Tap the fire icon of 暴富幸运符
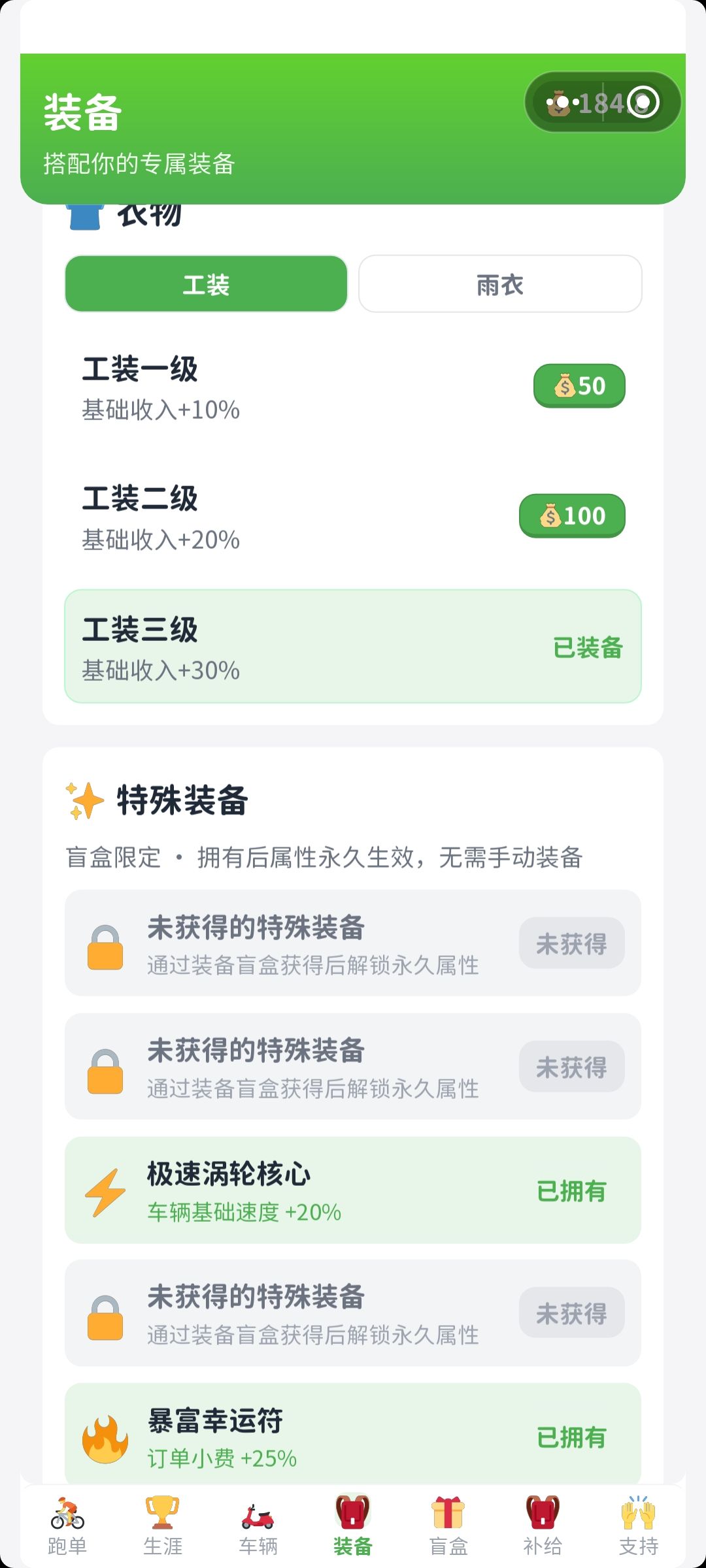Viewport: 706px width, 1568px height. (105, 1438)
